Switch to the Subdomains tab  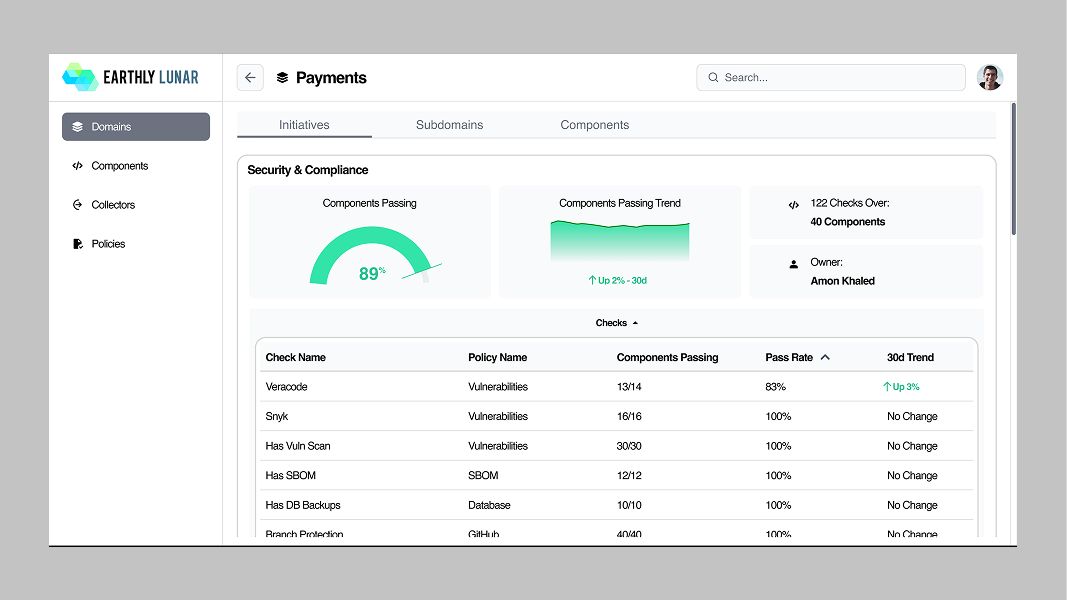point(449,125)
